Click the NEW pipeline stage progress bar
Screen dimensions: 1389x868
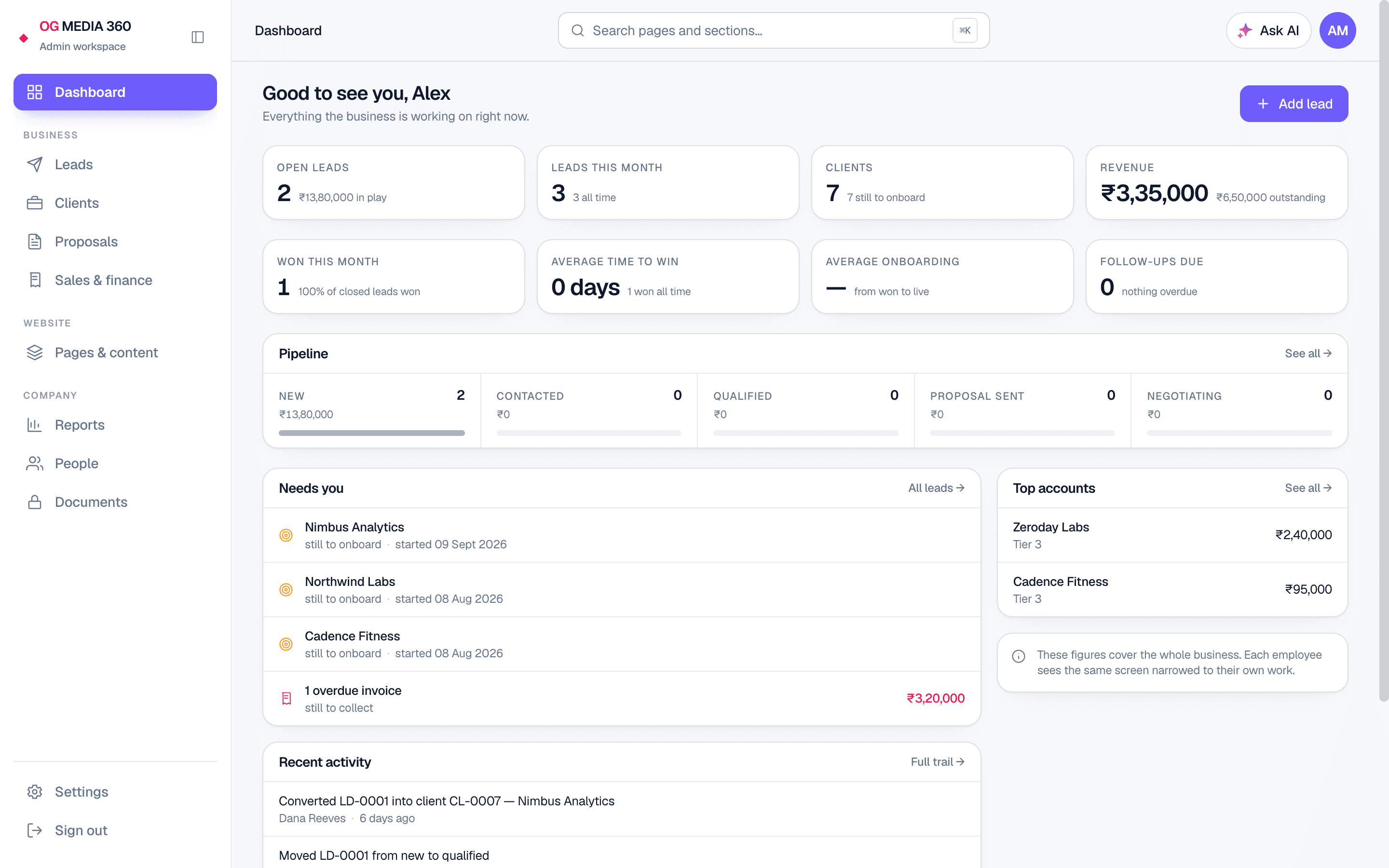pyautogui.click(x=372, y=433)
